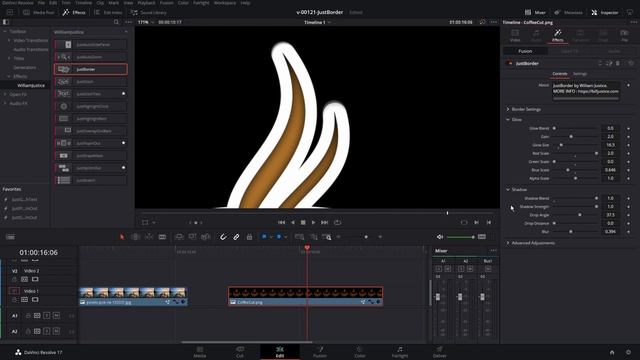This screenshot has width=640, height=360.
Task: Toggle the linked selection chain icon
Action: [236, 237]
